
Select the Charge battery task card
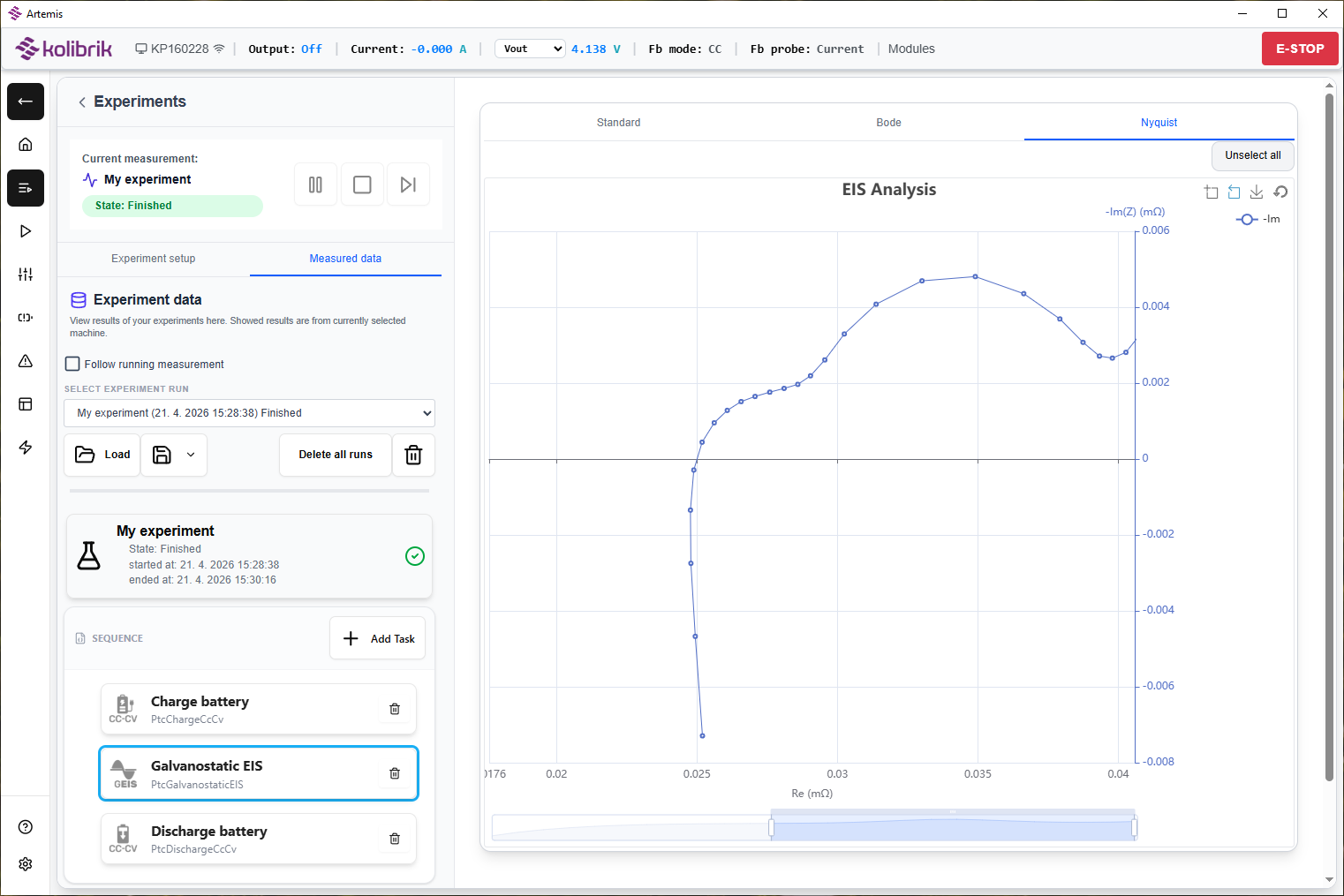(258, 709)
